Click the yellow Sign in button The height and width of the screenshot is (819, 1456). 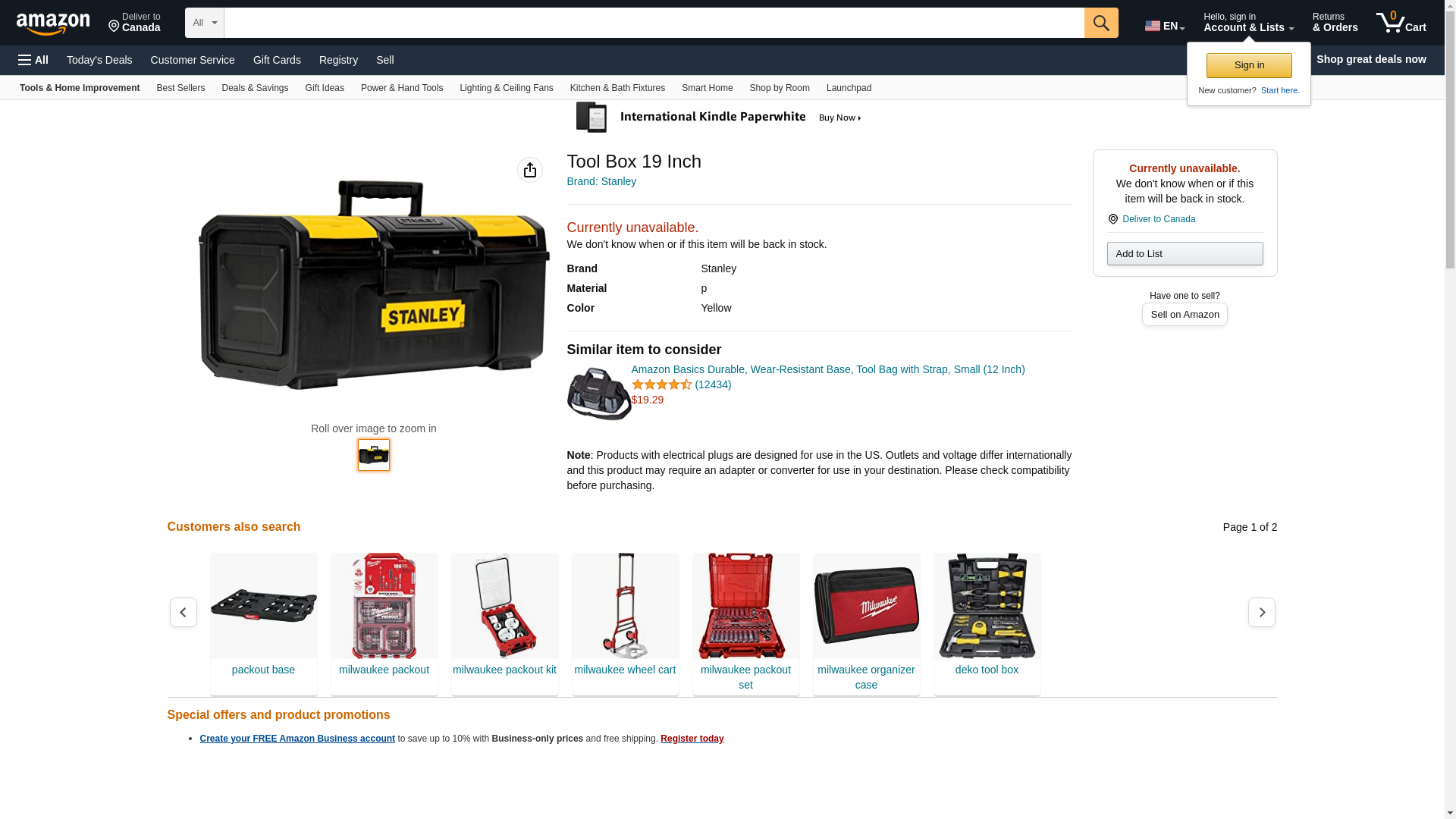(1249, 65)
